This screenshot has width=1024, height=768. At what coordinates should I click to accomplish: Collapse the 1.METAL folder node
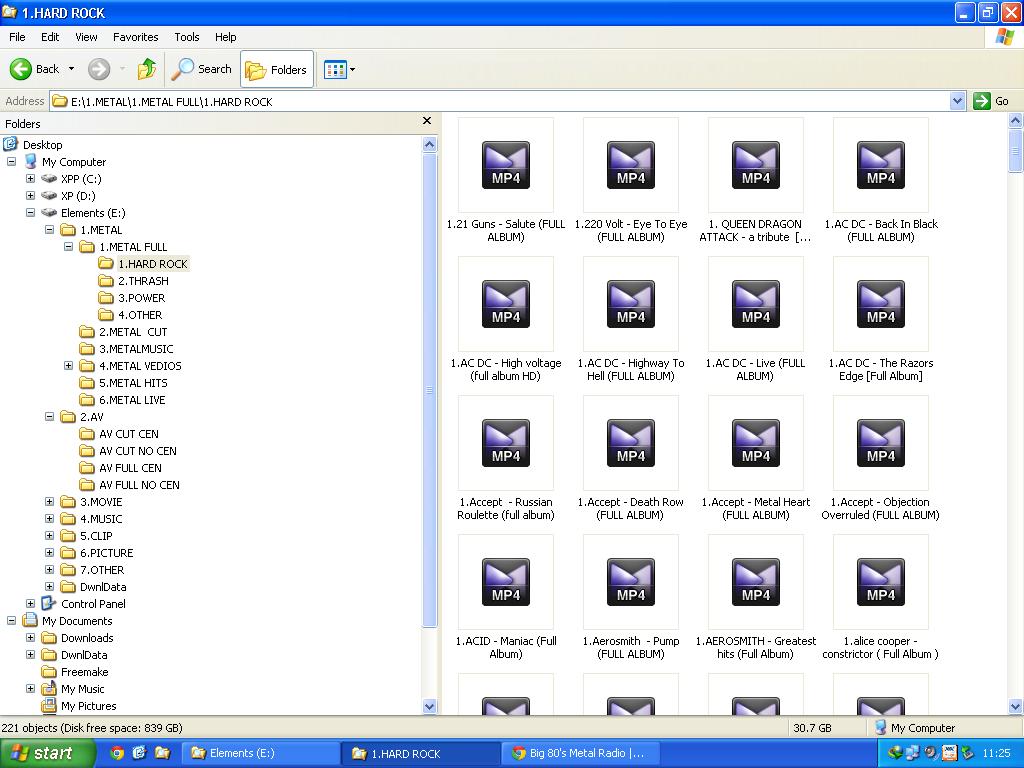pyautogui.click(x=49, y=229)
